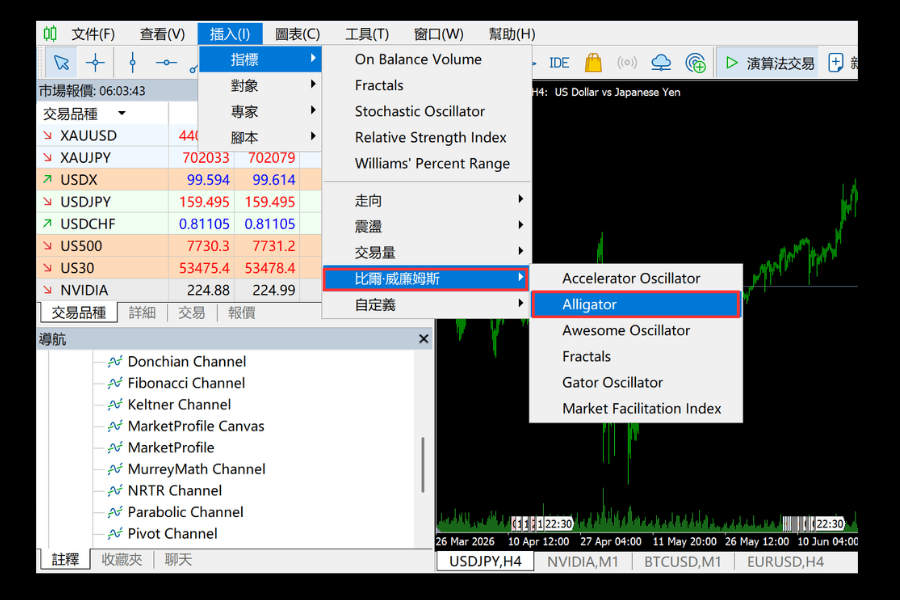Click the navigator panel vertical scrollbar
This screenshot has height=600, width=900.
[x=423, y=465]
